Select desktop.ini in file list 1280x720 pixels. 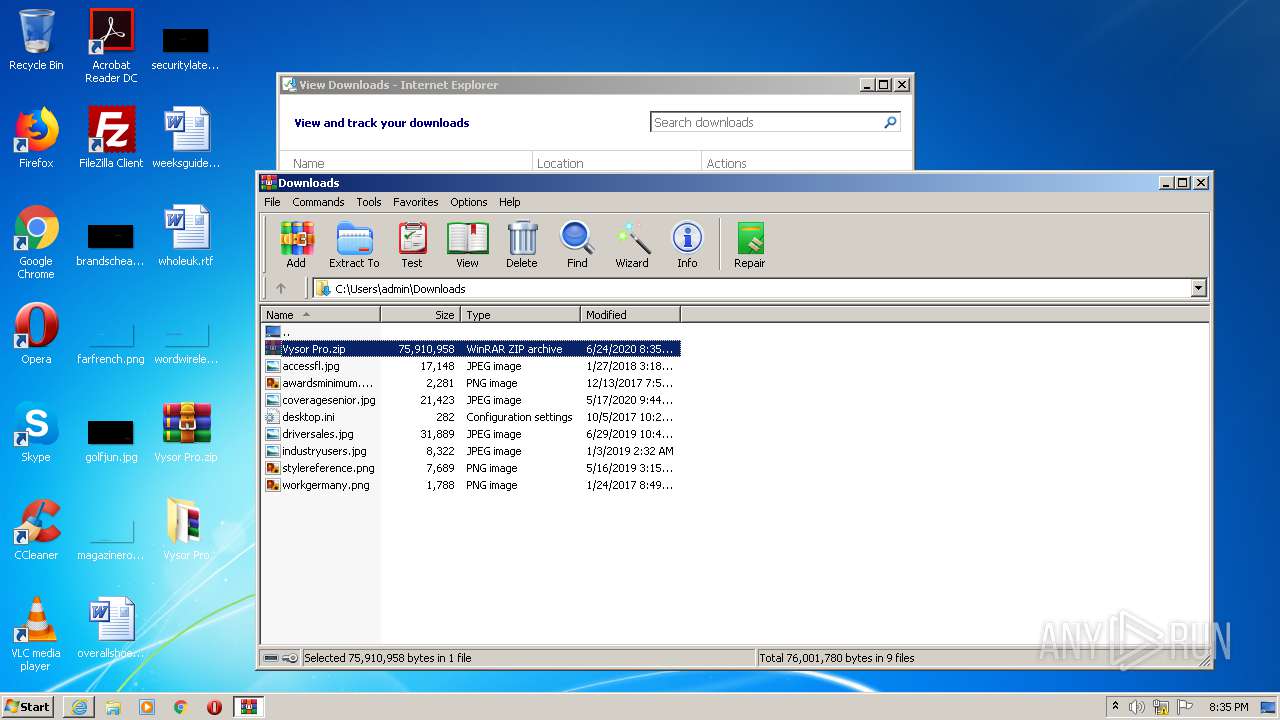click(x=471, y=417)
